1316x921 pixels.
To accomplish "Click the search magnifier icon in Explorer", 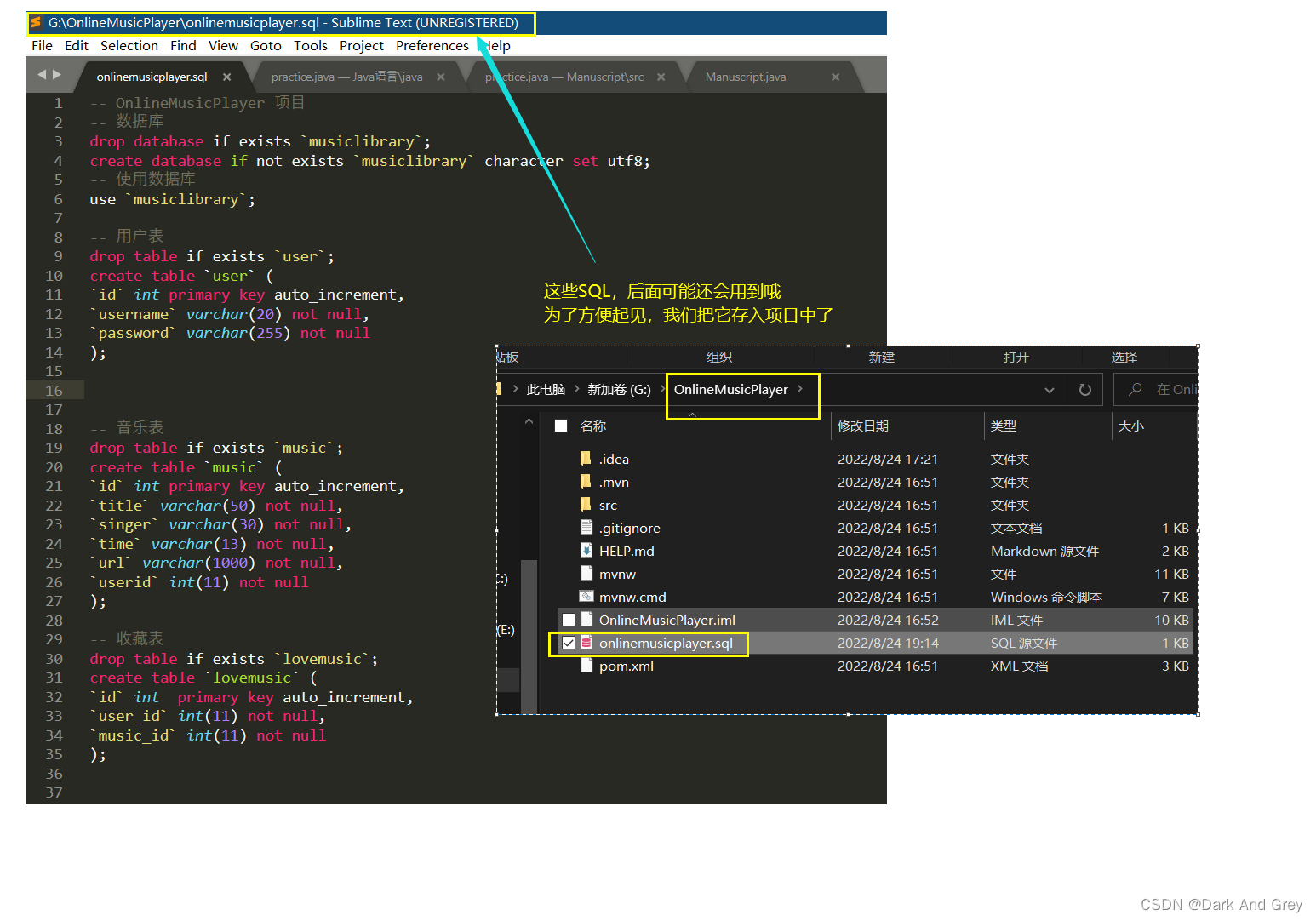I will tap(1135, 389).
